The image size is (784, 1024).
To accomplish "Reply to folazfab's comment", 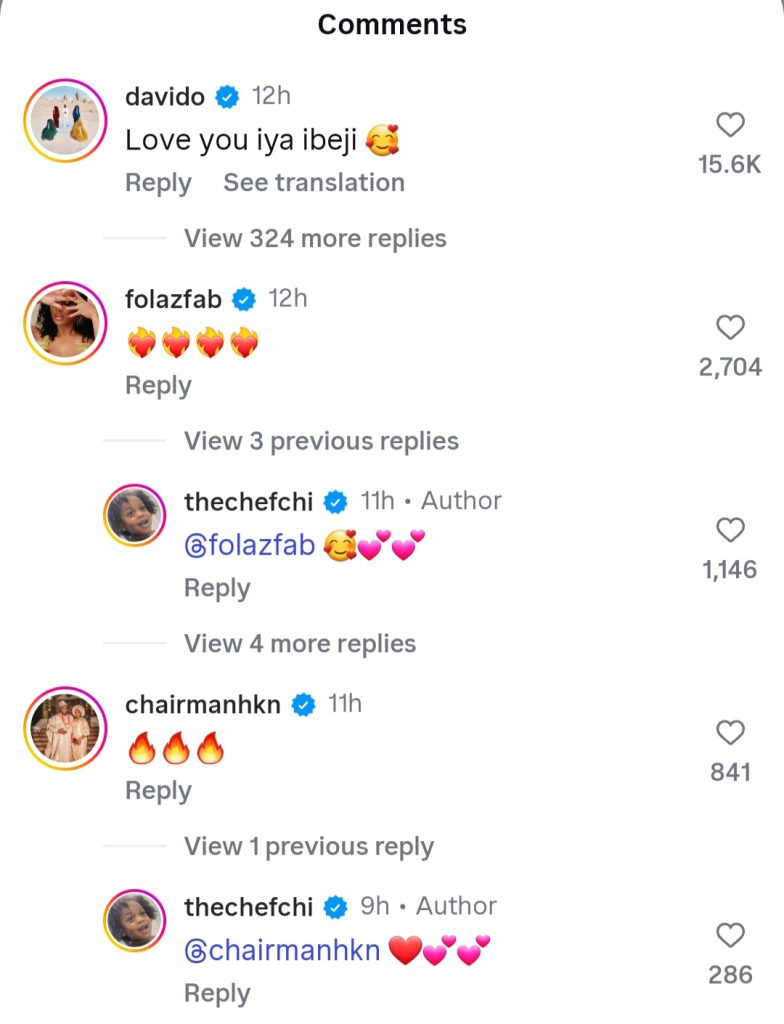I will point(157,386).
